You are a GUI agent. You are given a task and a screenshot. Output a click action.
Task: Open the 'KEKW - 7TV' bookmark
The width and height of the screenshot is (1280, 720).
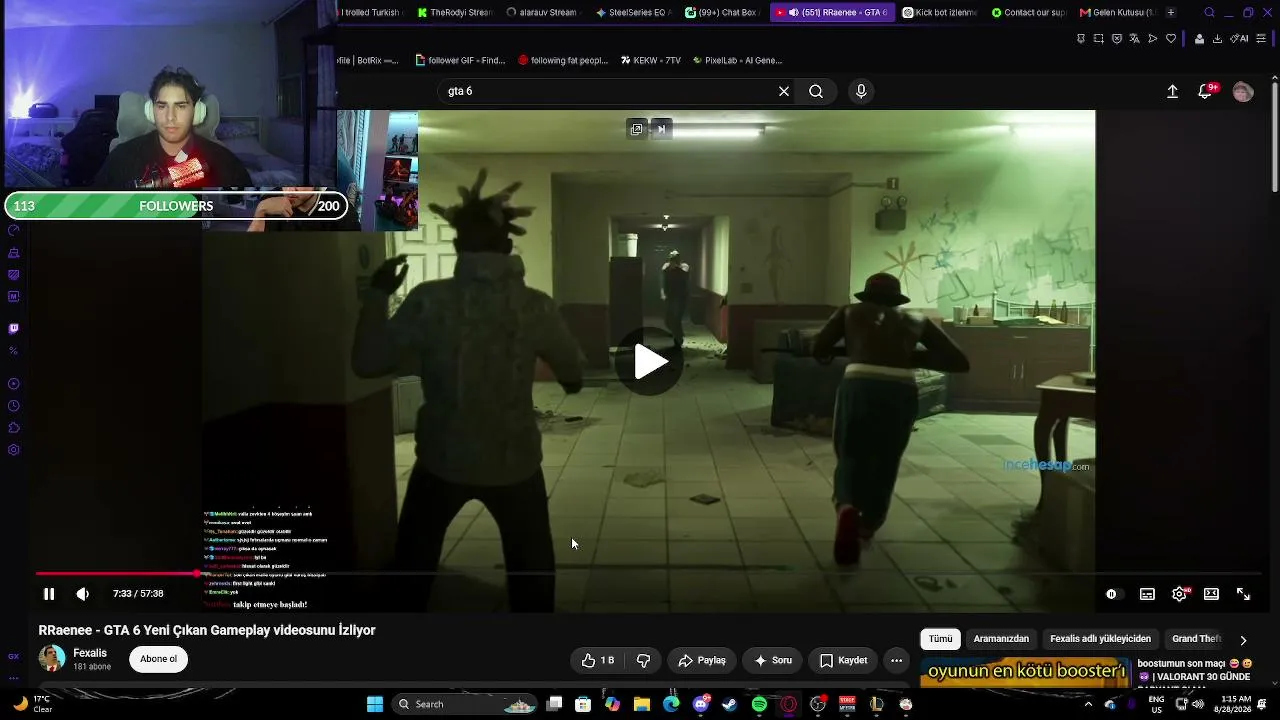[x=650, y=60]
